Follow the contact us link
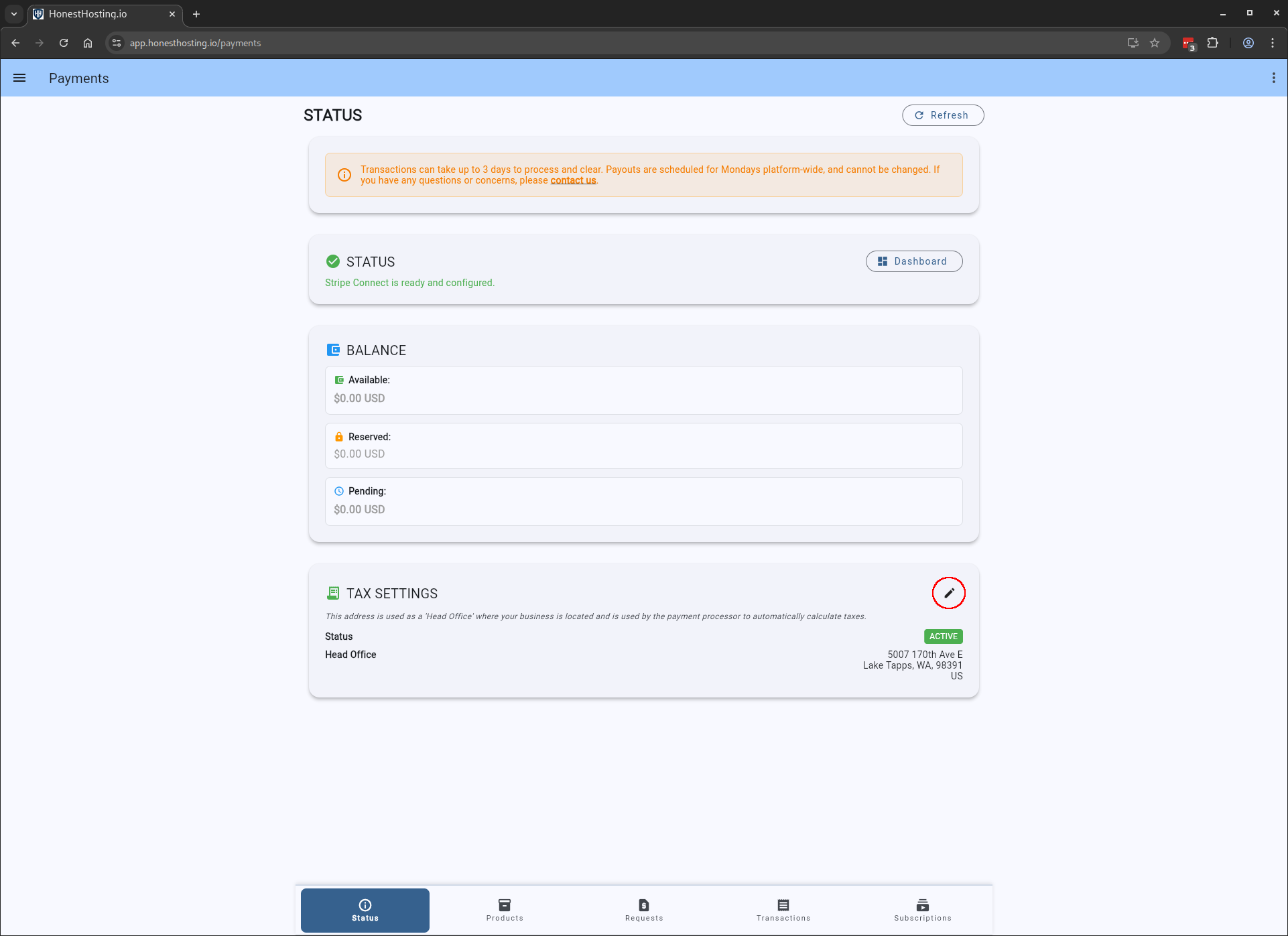This screenshot has height=936, width=1288. point(573,180)
